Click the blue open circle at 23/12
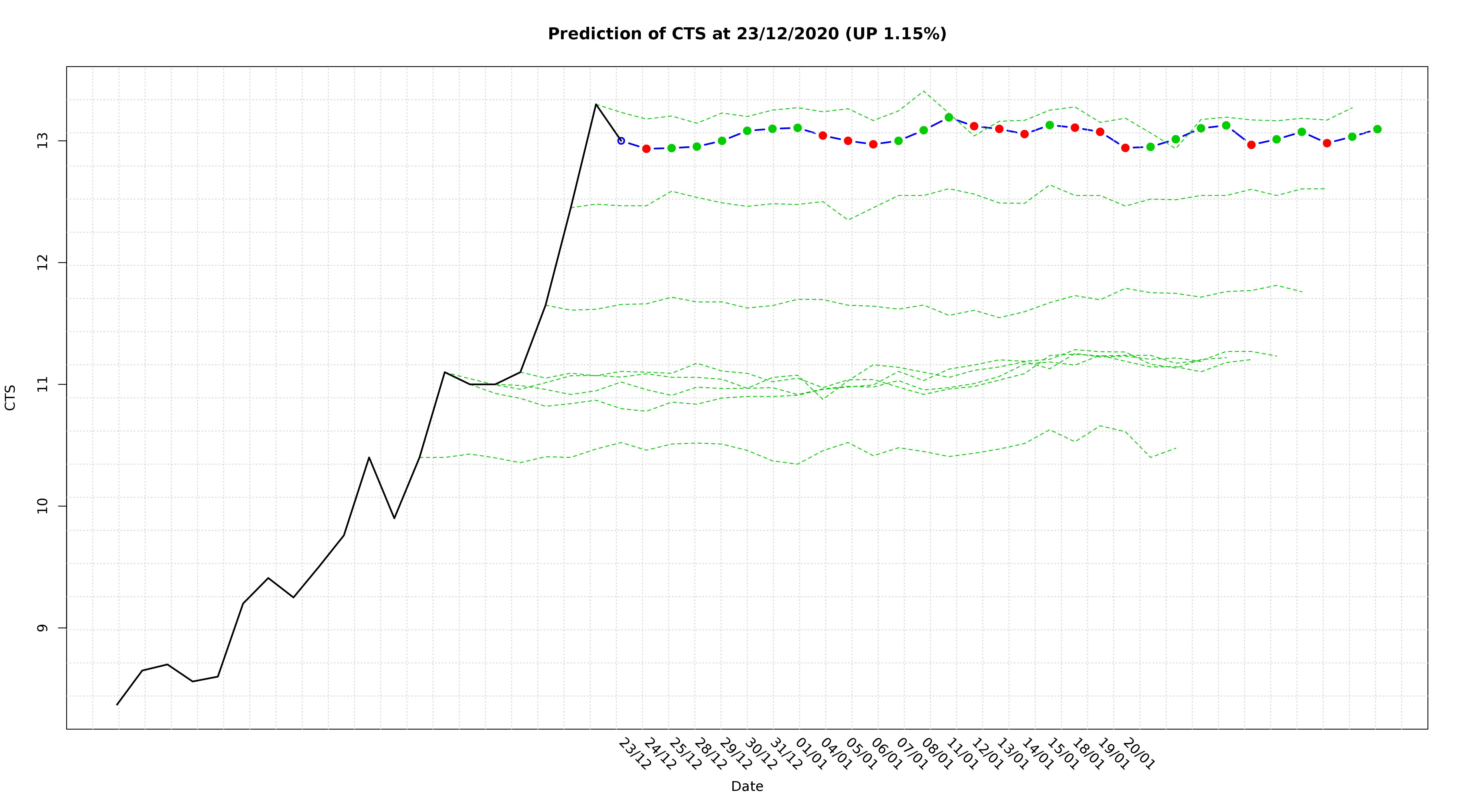 621,141
